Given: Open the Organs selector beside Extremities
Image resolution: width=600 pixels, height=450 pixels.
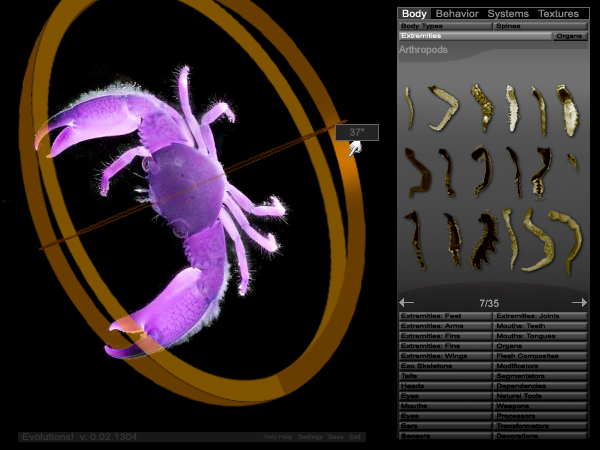Looking at the screenshot, I should 569,36.
